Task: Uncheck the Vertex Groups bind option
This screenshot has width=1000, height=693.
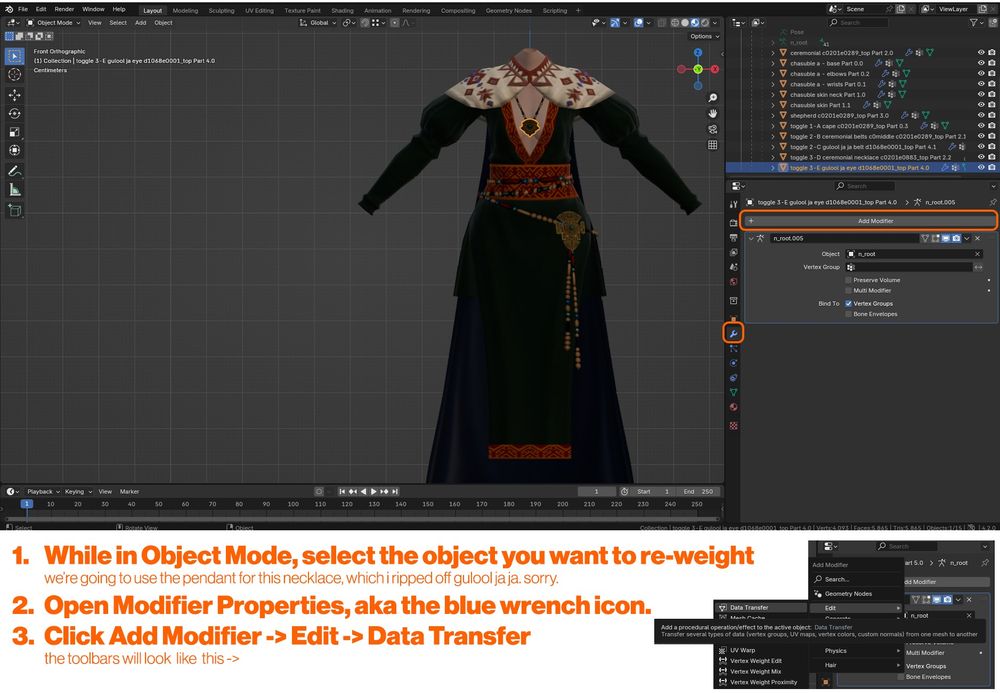Action: [x=848, y=303]
